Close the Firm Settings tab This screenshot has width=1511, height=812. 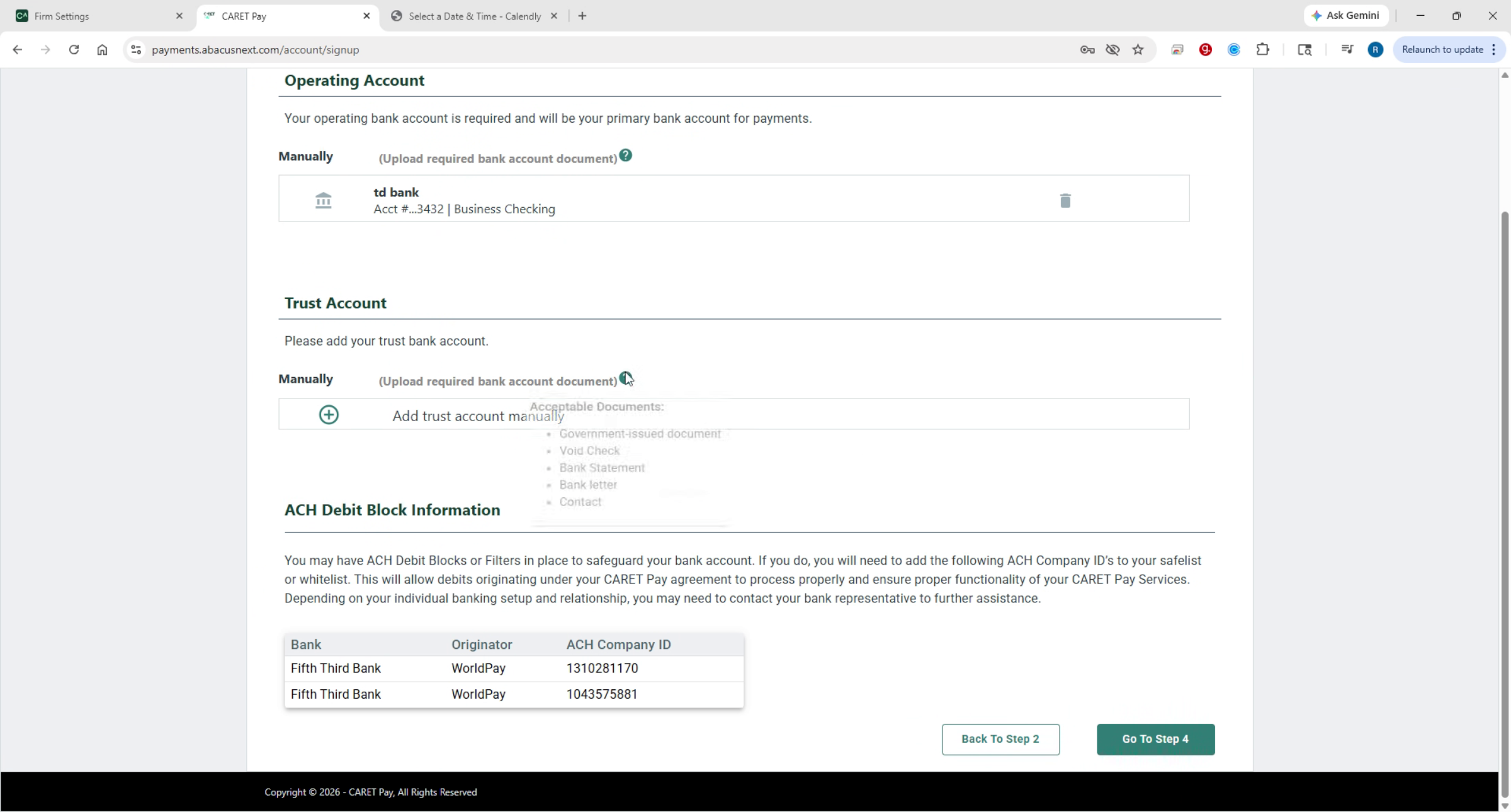(179, 16)
